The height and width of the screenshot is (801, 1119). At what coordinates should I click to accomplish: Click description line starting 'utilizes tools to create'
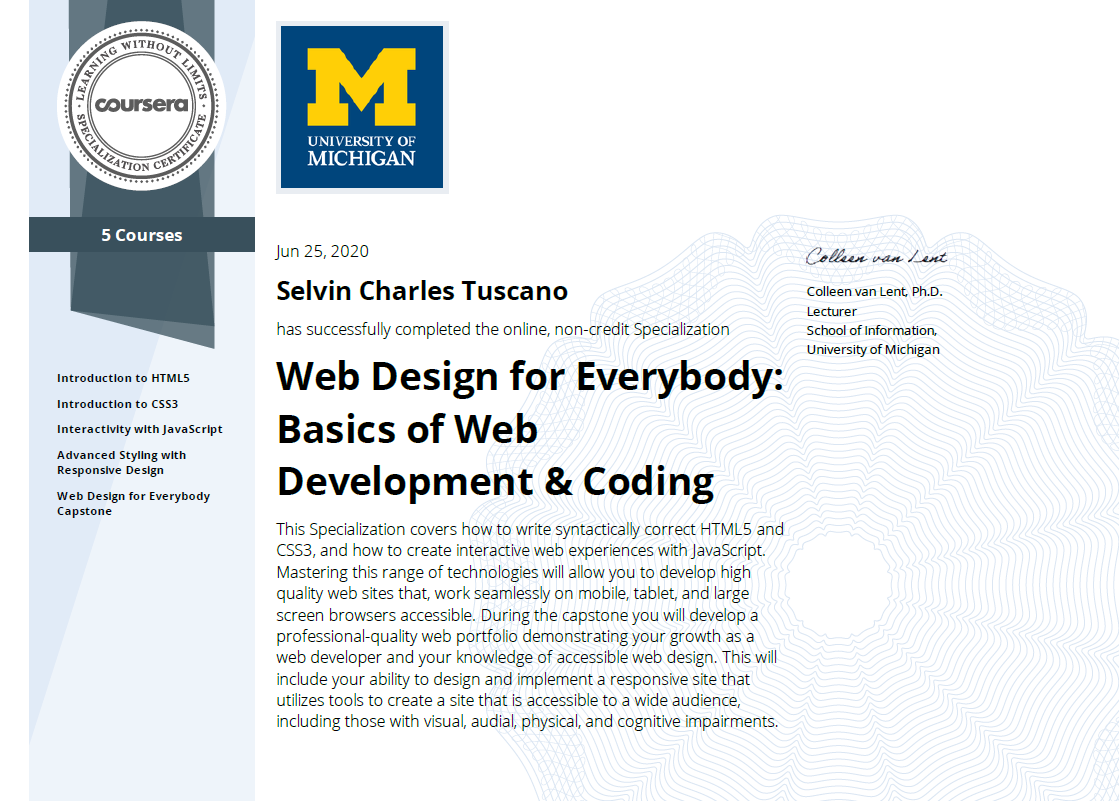pyautogui.click(x=509, y=700)
